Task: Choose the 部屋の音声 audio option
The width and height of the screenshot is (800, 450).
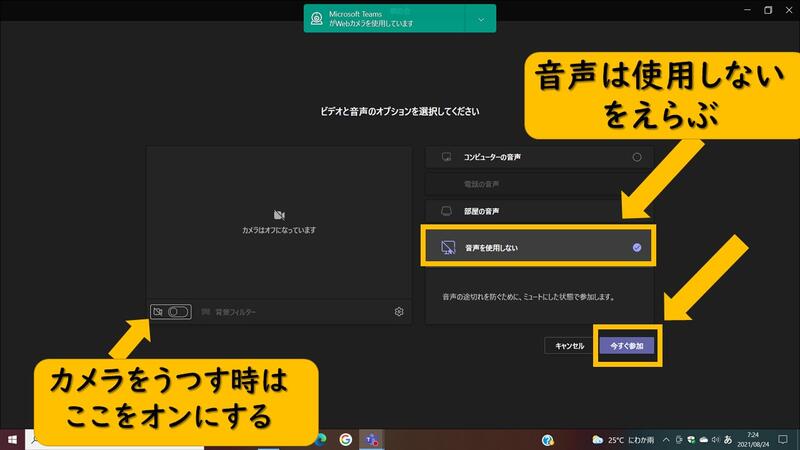Action: [x=540, y=211]
